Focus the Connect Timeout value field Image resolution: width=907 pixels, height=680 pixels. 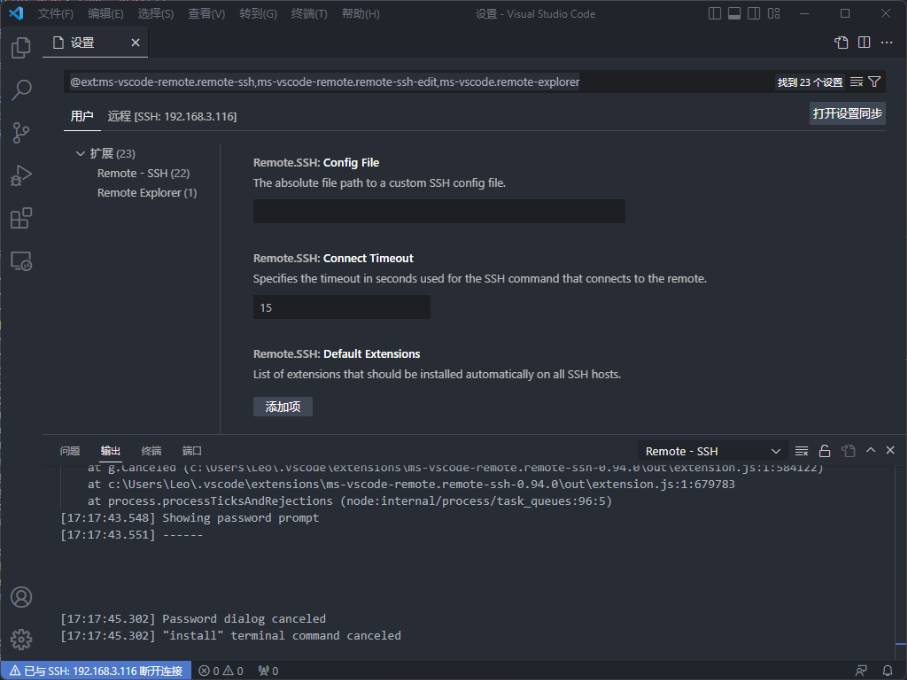coord(342,307)
